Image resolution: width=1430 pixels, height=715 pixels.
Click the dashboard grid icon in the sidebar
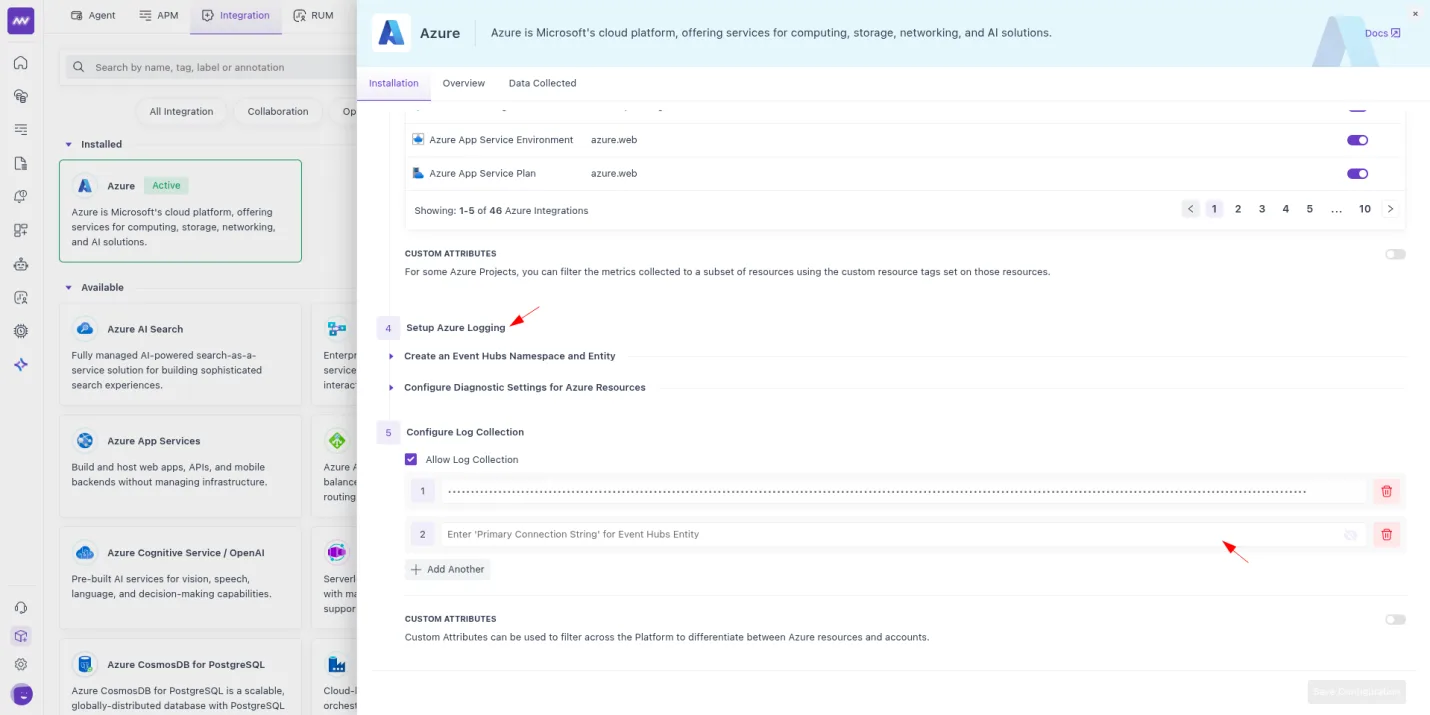coord(21,230)
